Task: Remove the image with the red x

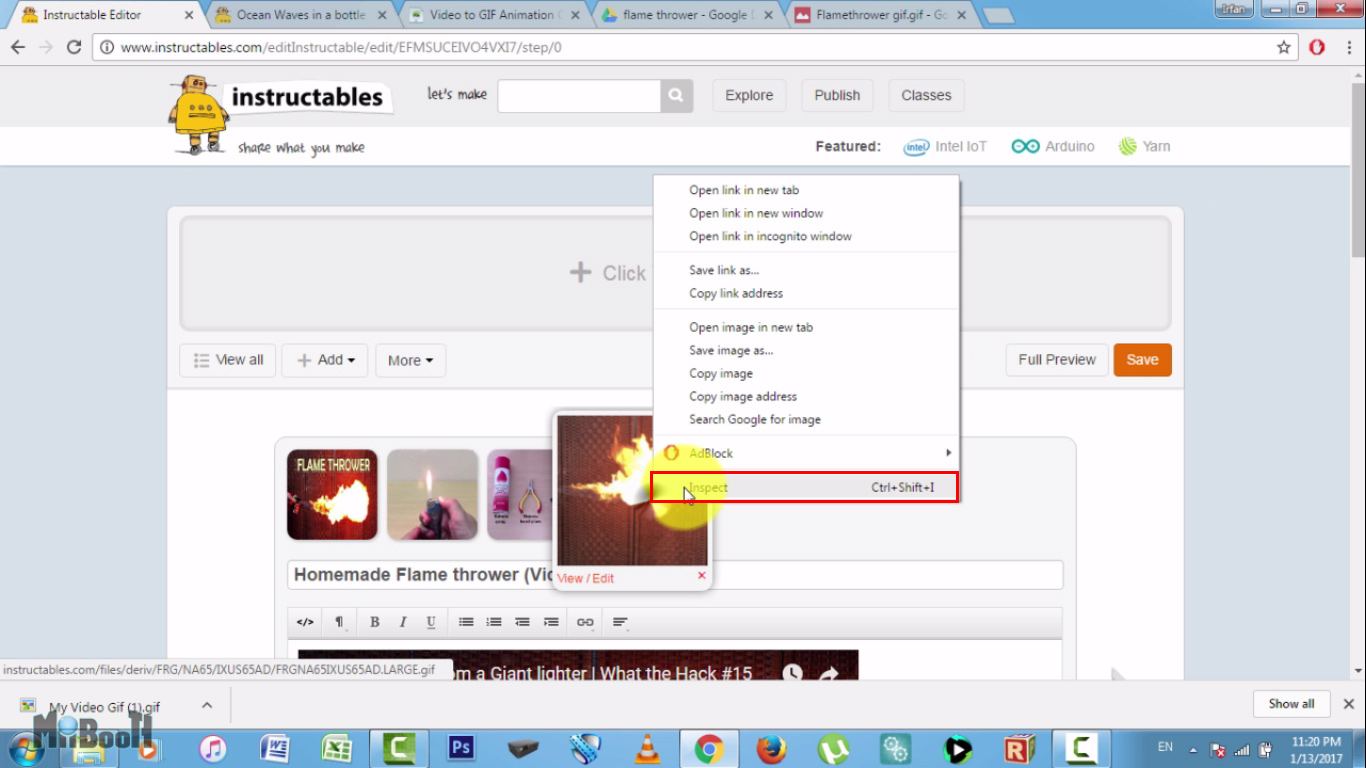Action: [x=701, y=575]
